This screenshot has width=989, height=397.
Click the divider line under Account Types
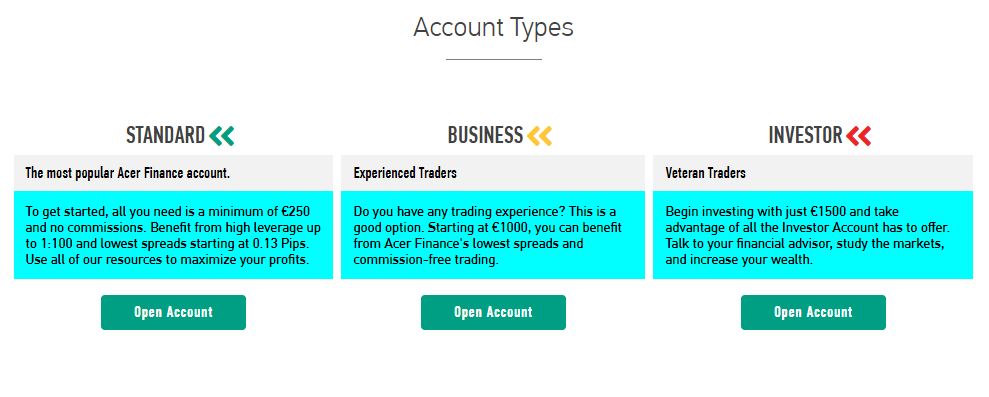(493, 59)
